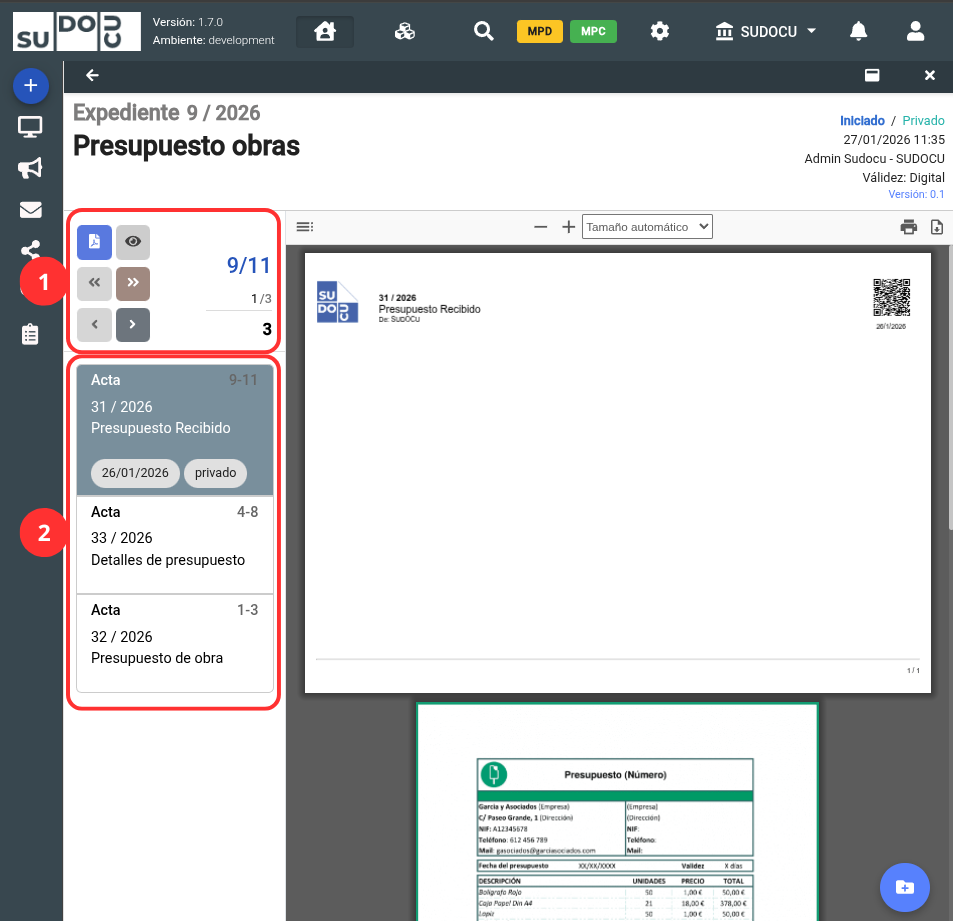
Task: Select Acta 32 / 2026 Presupuesto de obra
Action: pos(175,643)
